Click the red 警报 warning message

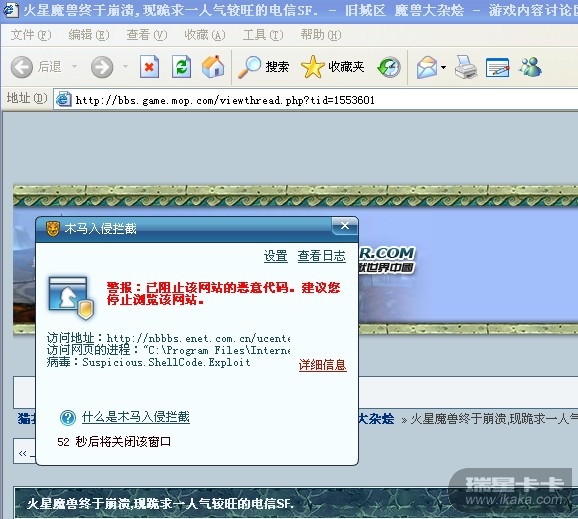coord(223,293)
